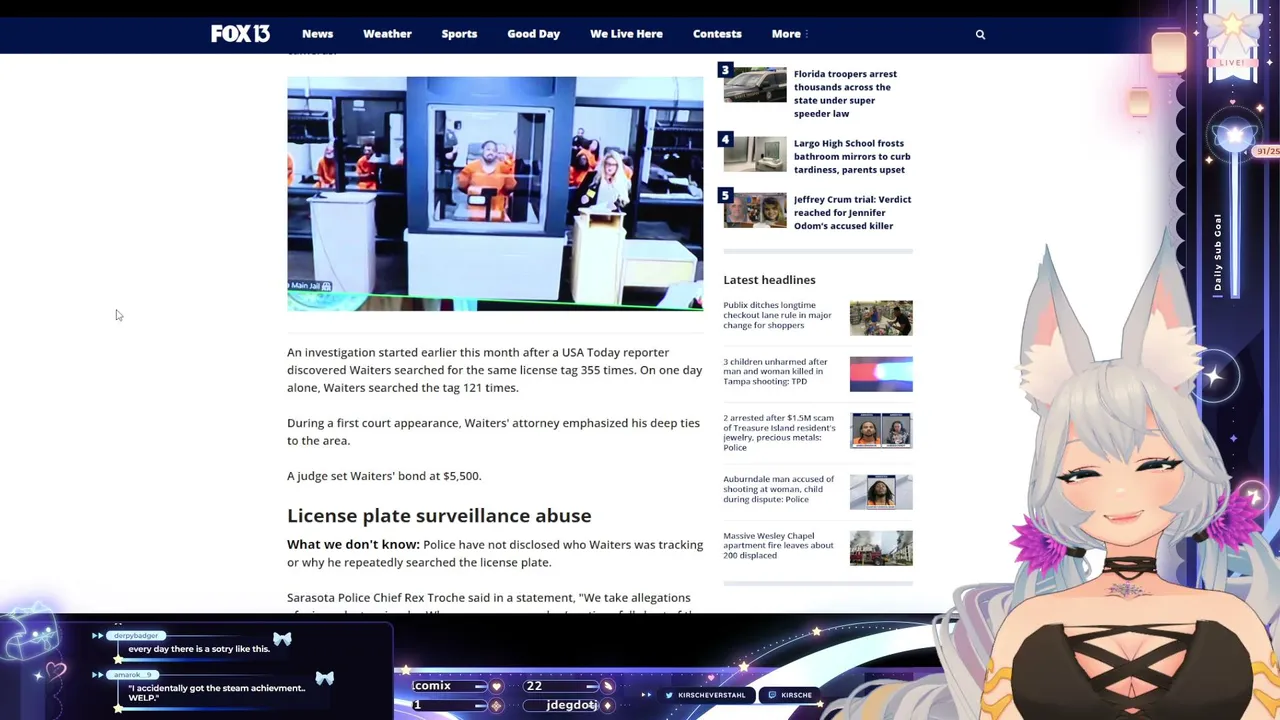Screen dimensions: 1280x720
Task: Open the News menu
Action: (317, 34)
